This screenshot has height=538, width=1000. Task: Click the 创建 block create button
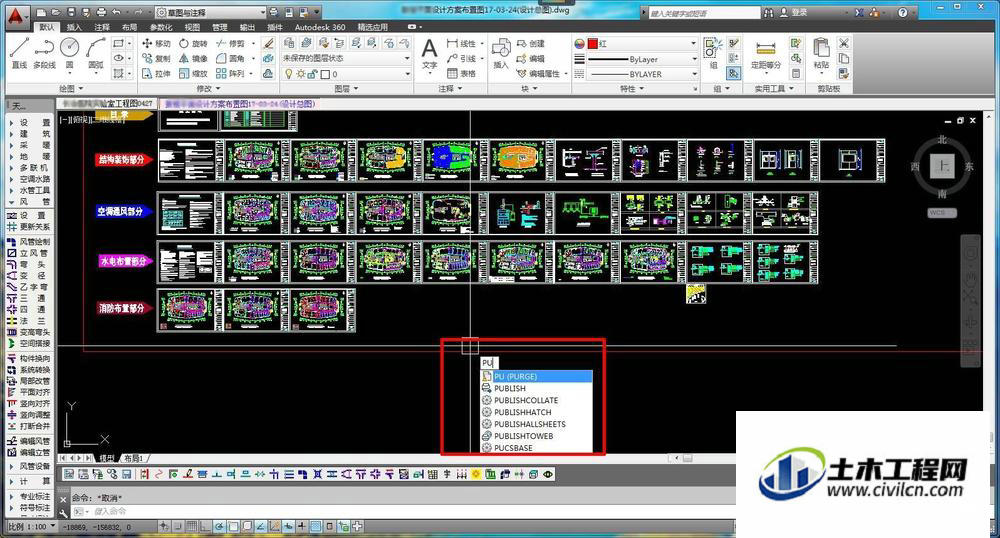coord(531,43)
